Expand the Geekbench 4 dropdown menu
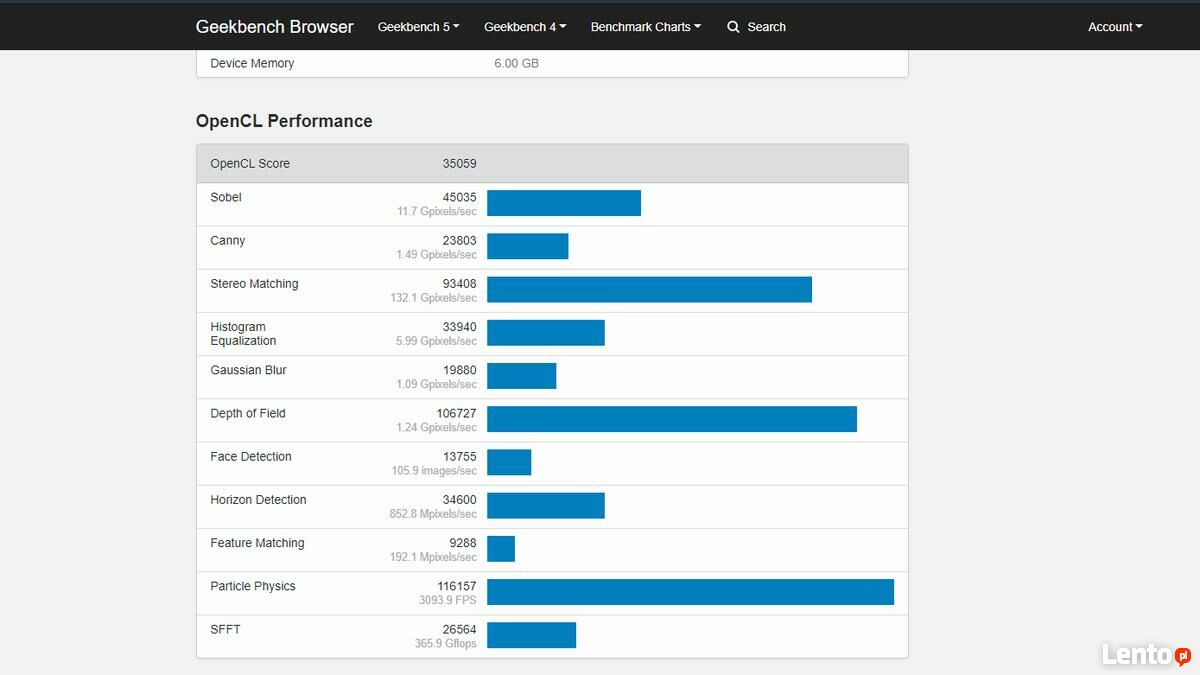The height and width of the screenshot is (675, 1200). pos(525,27)
